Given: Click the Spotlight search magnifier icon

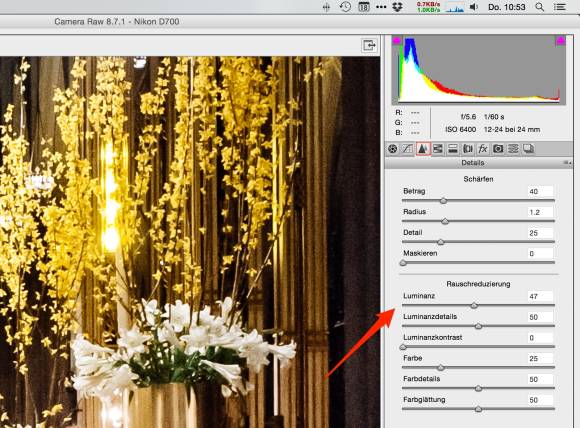Looking at the screenshot, I should click(x=540, y=7).
